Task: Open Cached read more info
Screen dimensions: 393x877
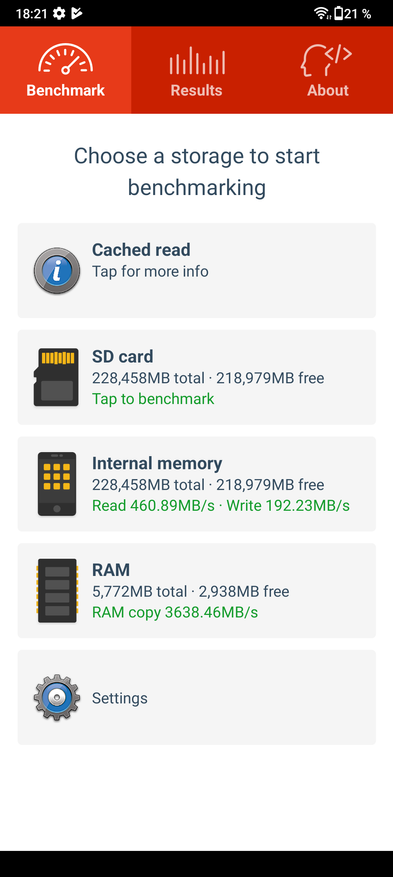Action: [x=150, y=272]
